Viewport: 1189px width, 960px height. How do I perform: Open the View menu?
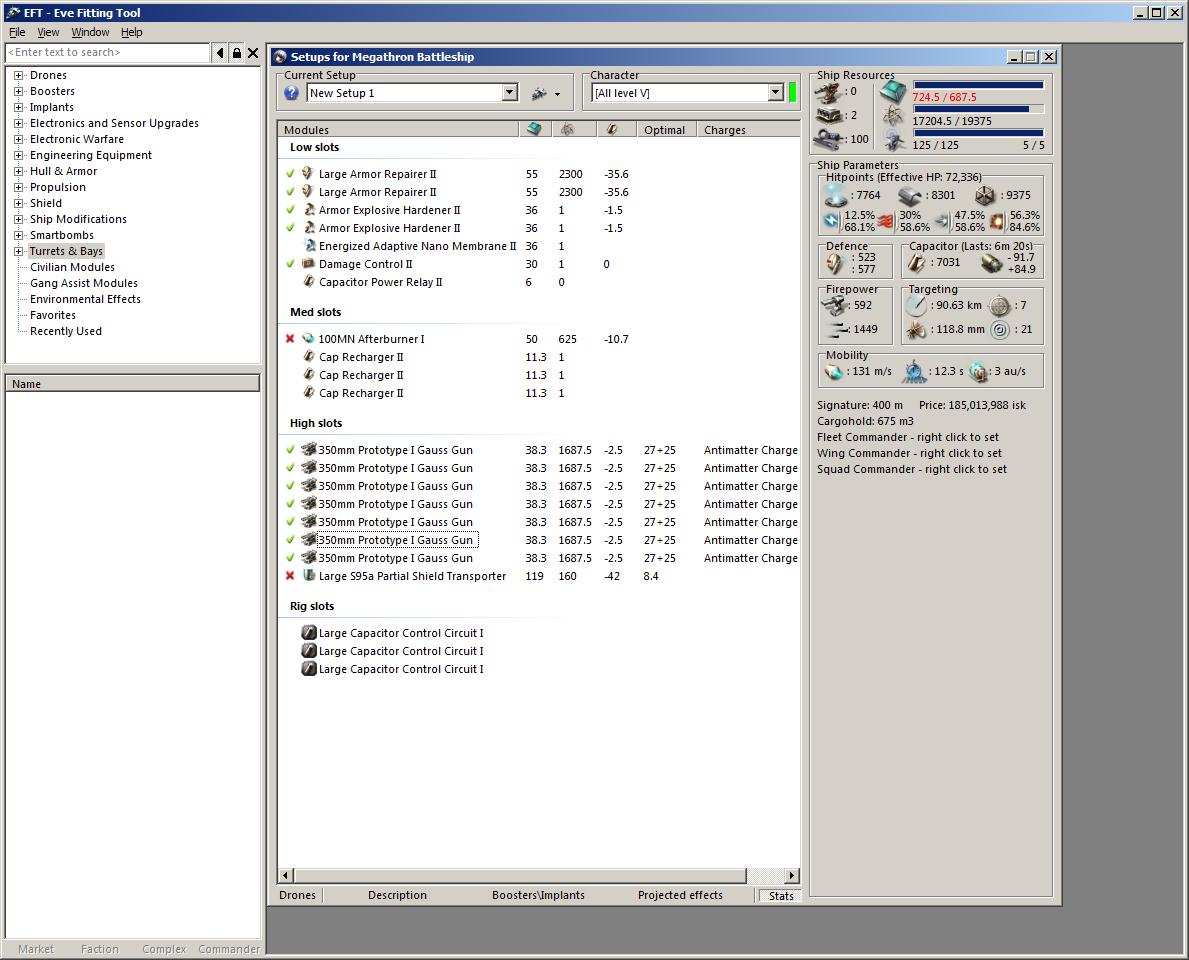(48, 32)
